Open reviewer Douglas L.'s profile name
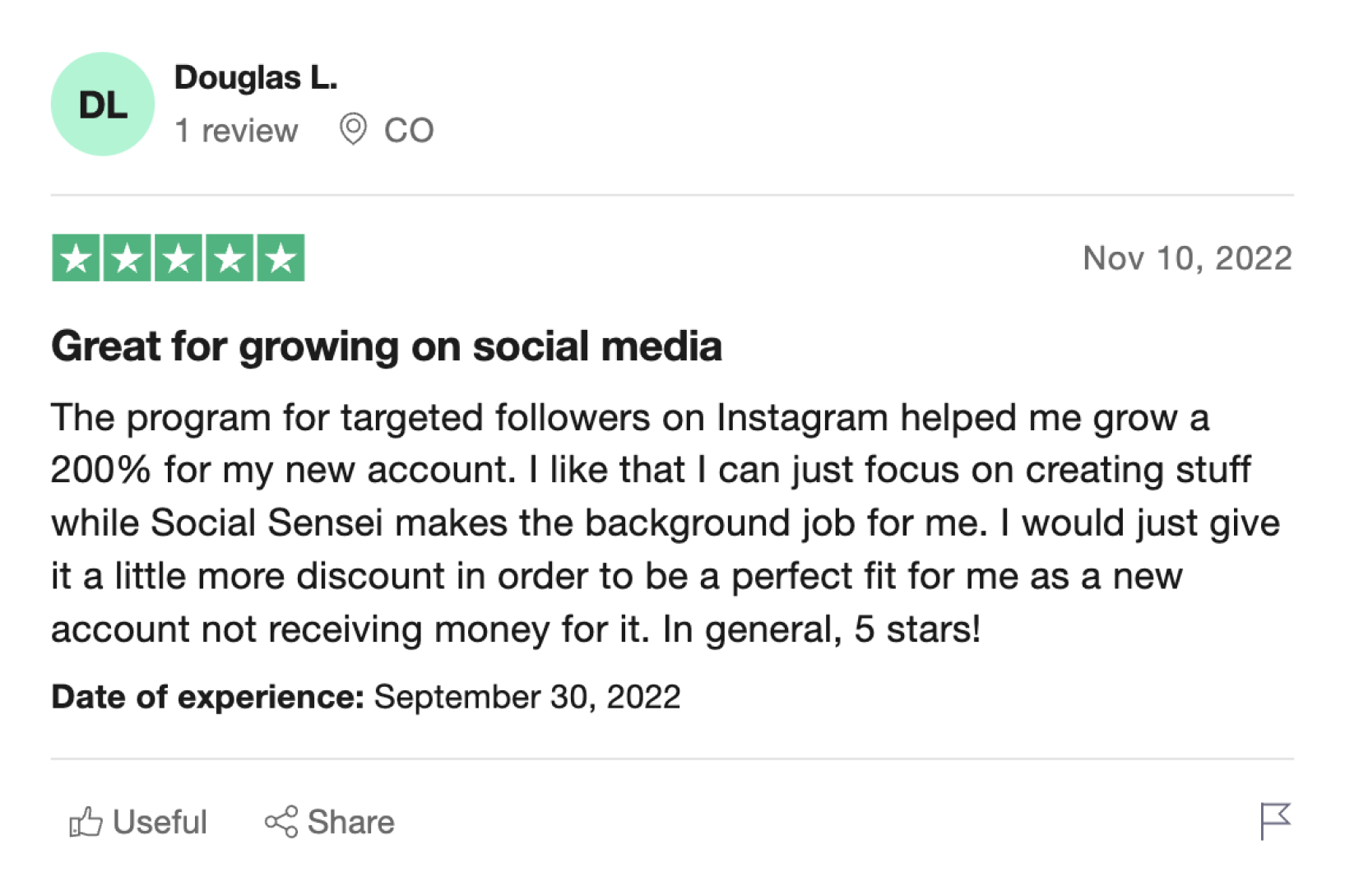The height and width of the screenshot is (896, 1345). [256, 78]
